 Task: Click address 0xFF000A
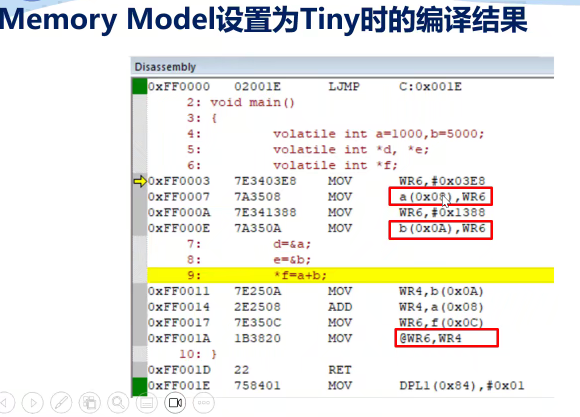coord(179,212)
